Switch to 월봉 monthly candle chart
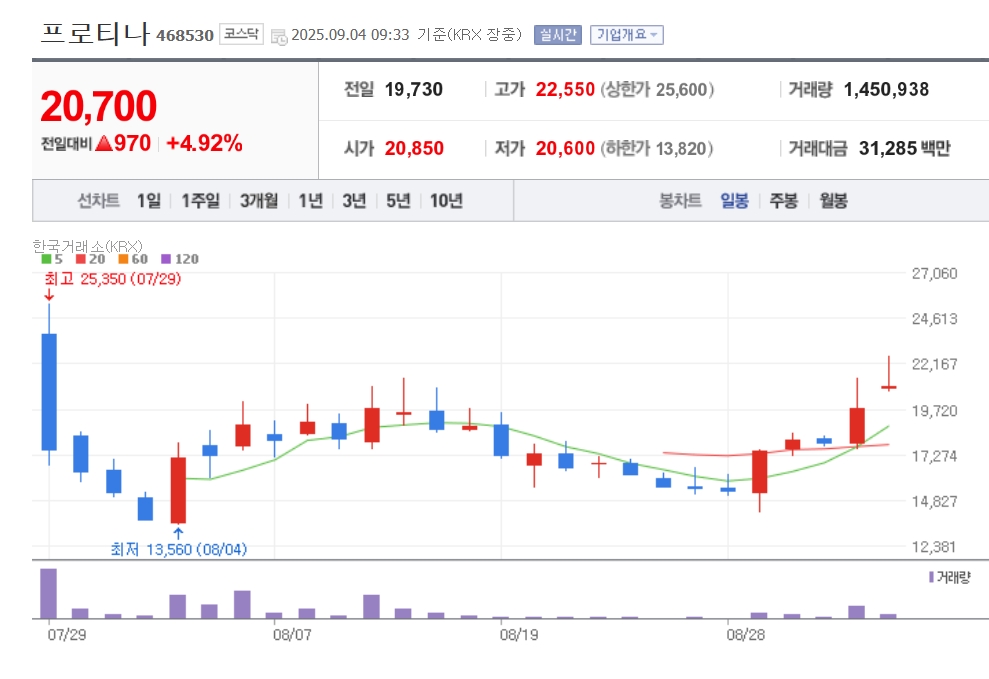 (833, 200)
